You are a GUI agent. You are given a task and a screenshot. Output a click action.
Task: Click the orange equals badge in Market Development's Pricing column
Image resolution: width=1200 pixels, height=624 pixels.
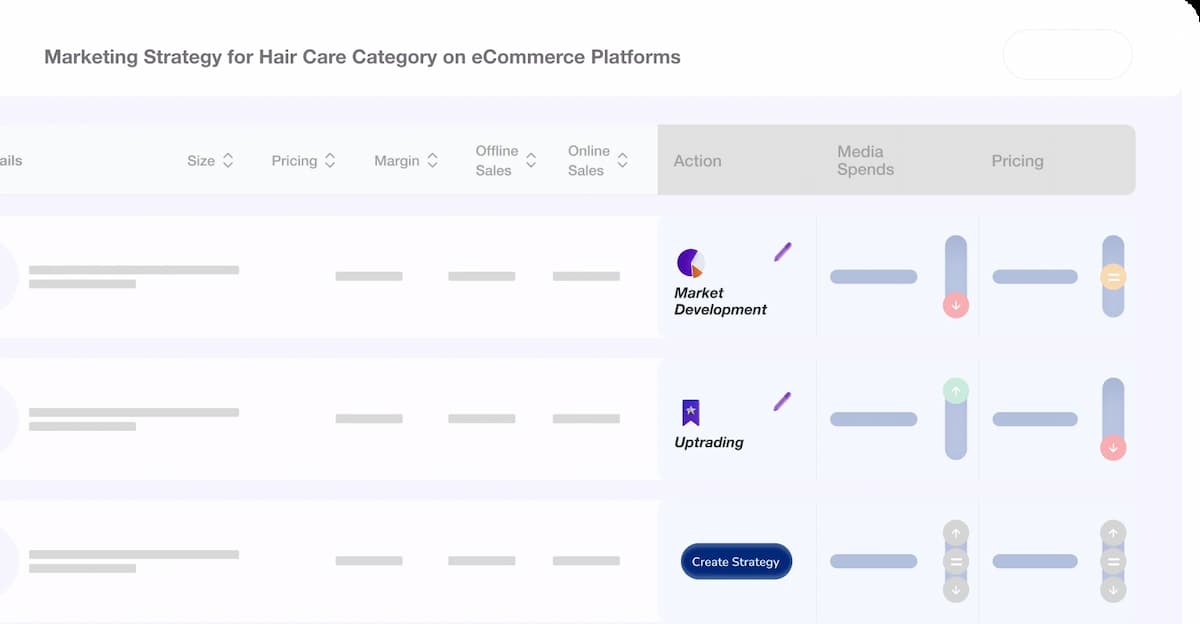coord(1113,278)
